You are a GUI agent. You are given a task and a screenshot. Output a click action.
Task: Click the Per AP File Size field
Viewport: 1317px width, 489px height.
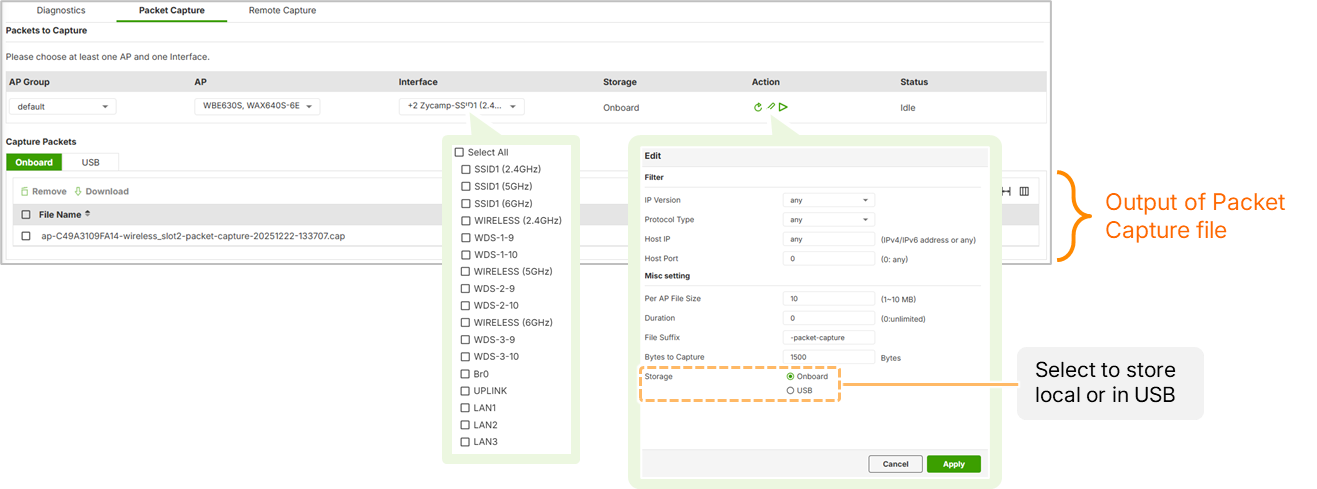coord(828,298)
